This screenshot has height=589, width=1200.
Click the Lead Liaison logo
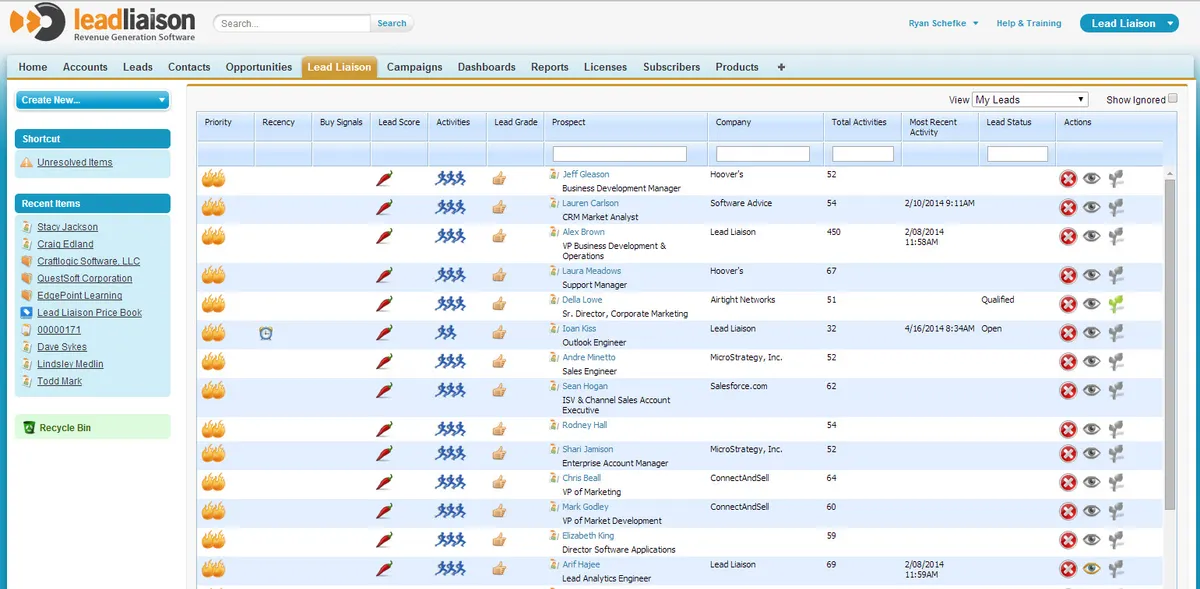103,23
